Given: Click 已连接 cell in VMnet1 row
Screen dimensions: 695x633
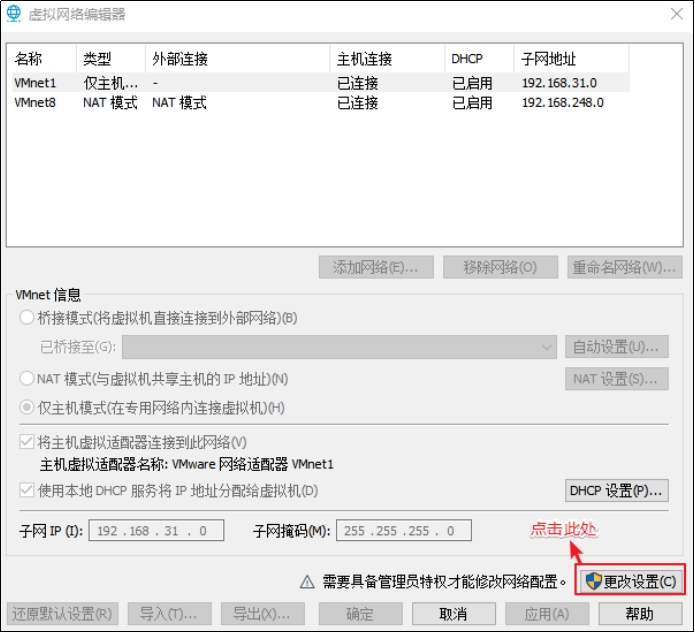Looking at the screenshot, I should 358,83.
